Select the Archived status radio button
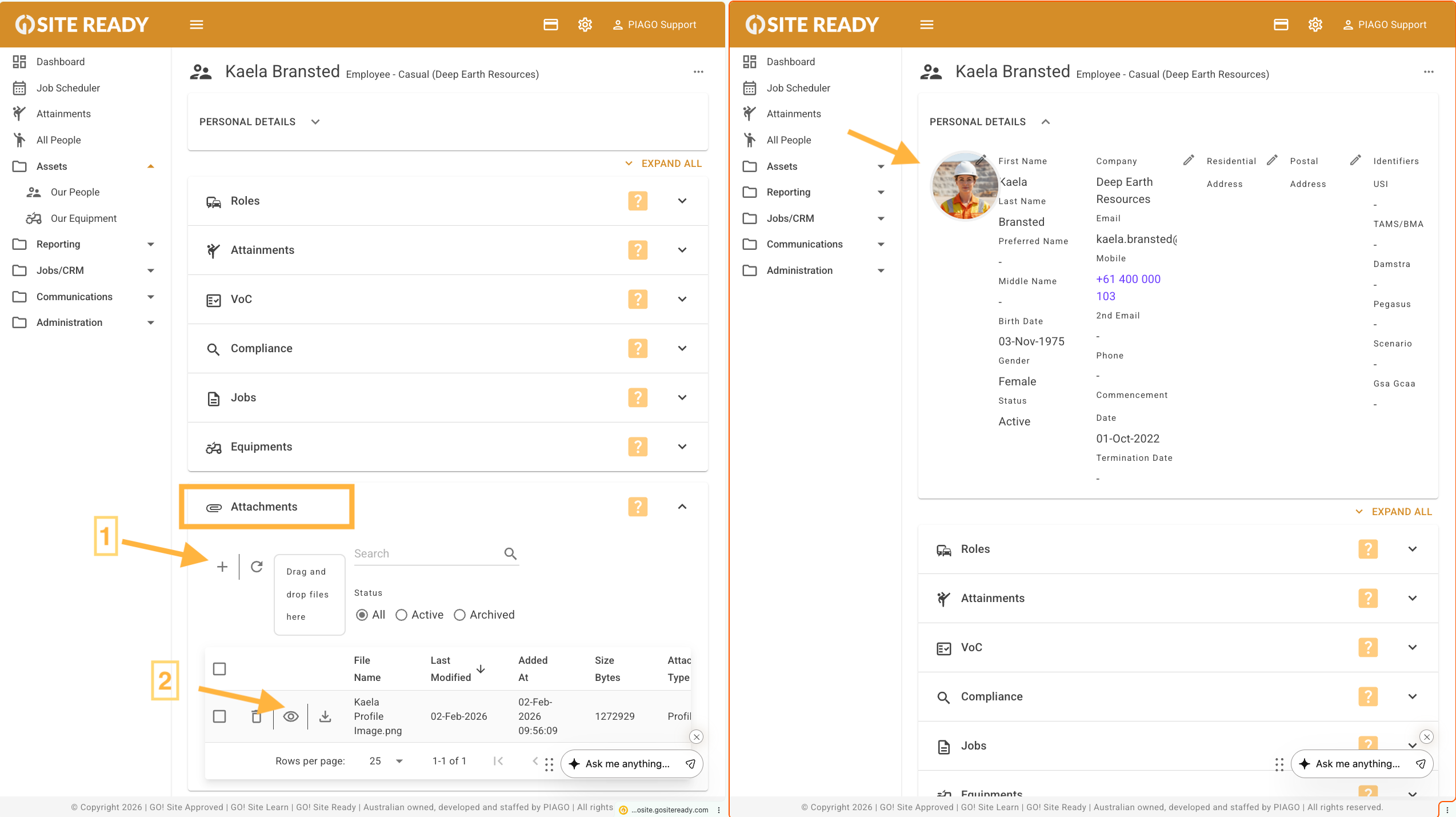The image size is (1456, 817). click(x=459, y=615)
